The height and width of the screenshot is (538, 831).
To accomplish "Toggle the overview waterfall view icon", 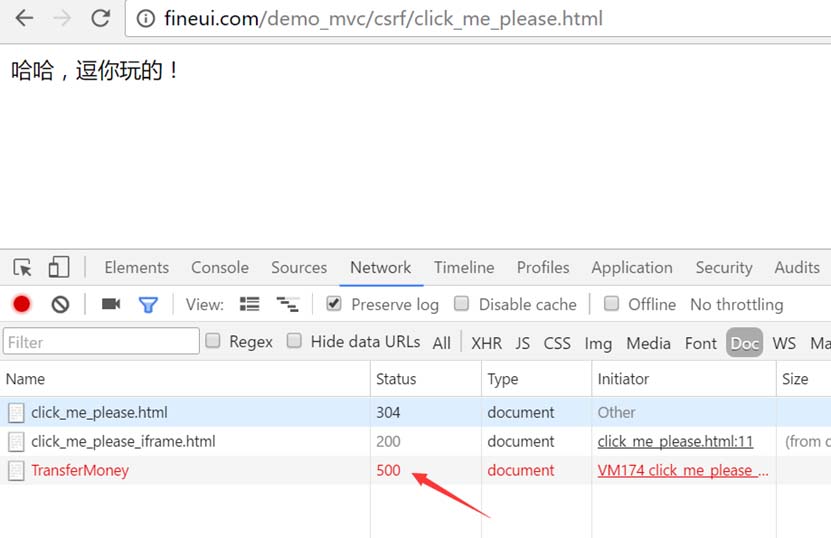I will 287,304.
